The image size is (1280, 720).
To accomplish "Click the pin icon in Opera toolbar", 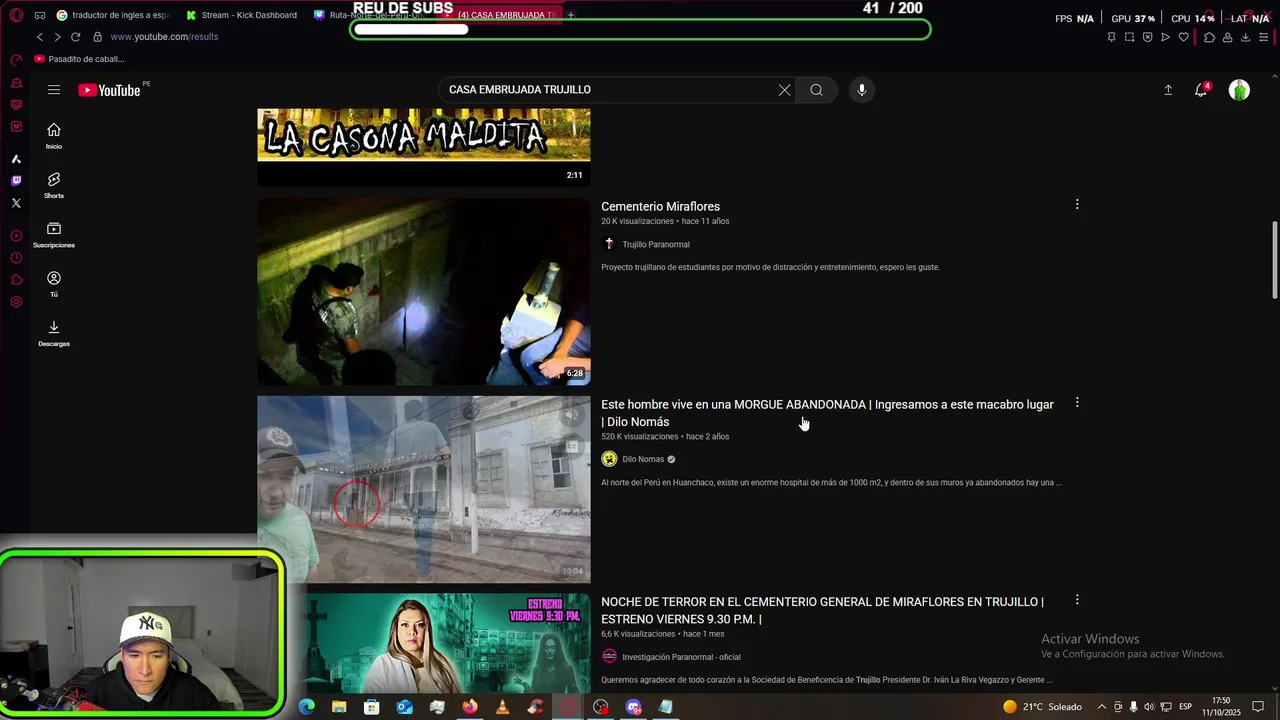I will 1111,37.
